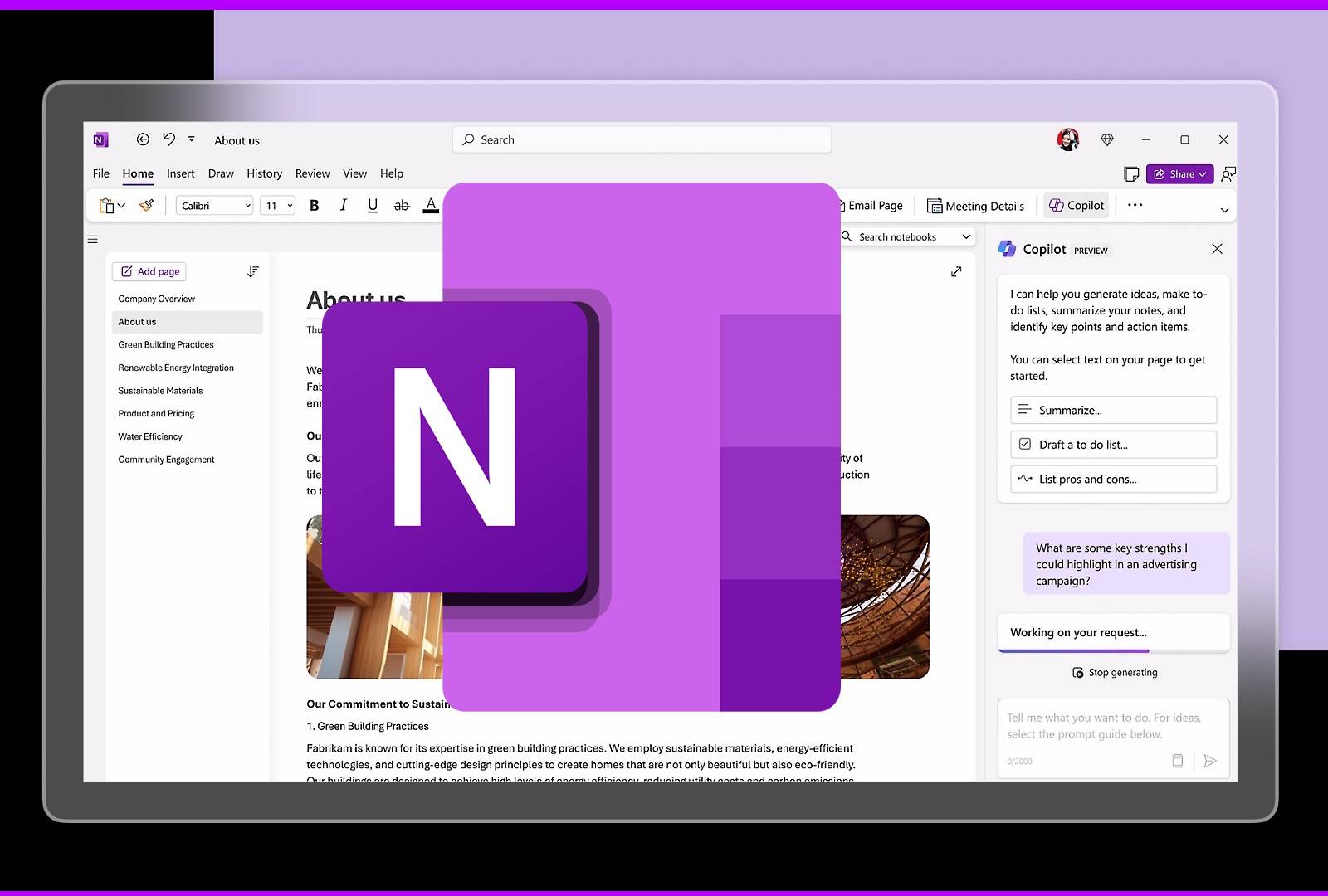Open Copilot from the ribbon
Viewport: 1328px width, 896px height.
tap(1077, 206)
